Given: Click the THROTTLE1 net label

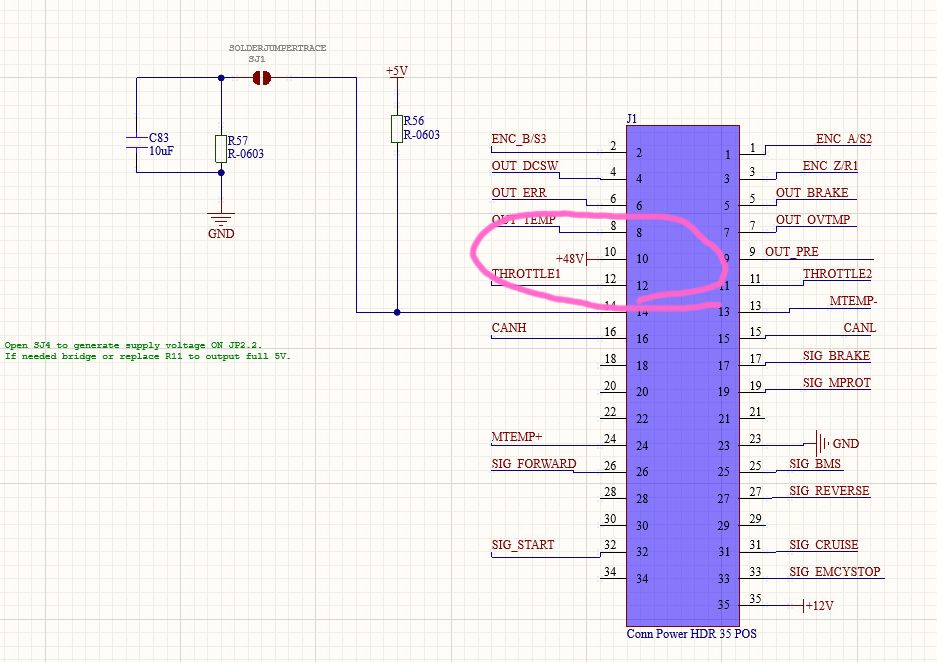Looking at the screenshot, I should [526, 273].
